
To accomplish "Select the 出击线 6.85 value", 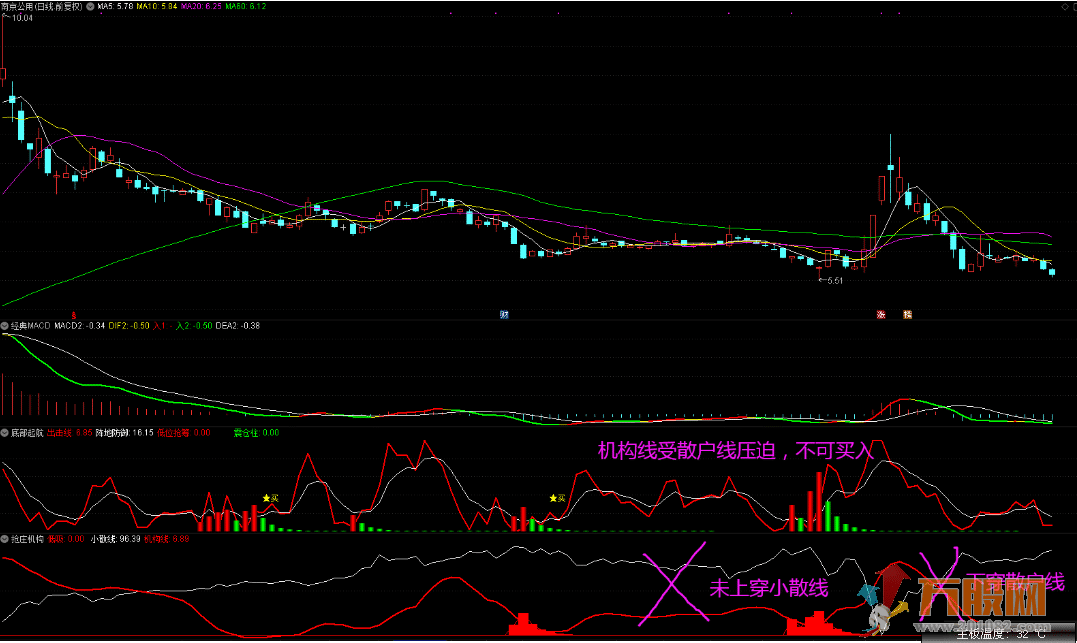I will point(69,433).
